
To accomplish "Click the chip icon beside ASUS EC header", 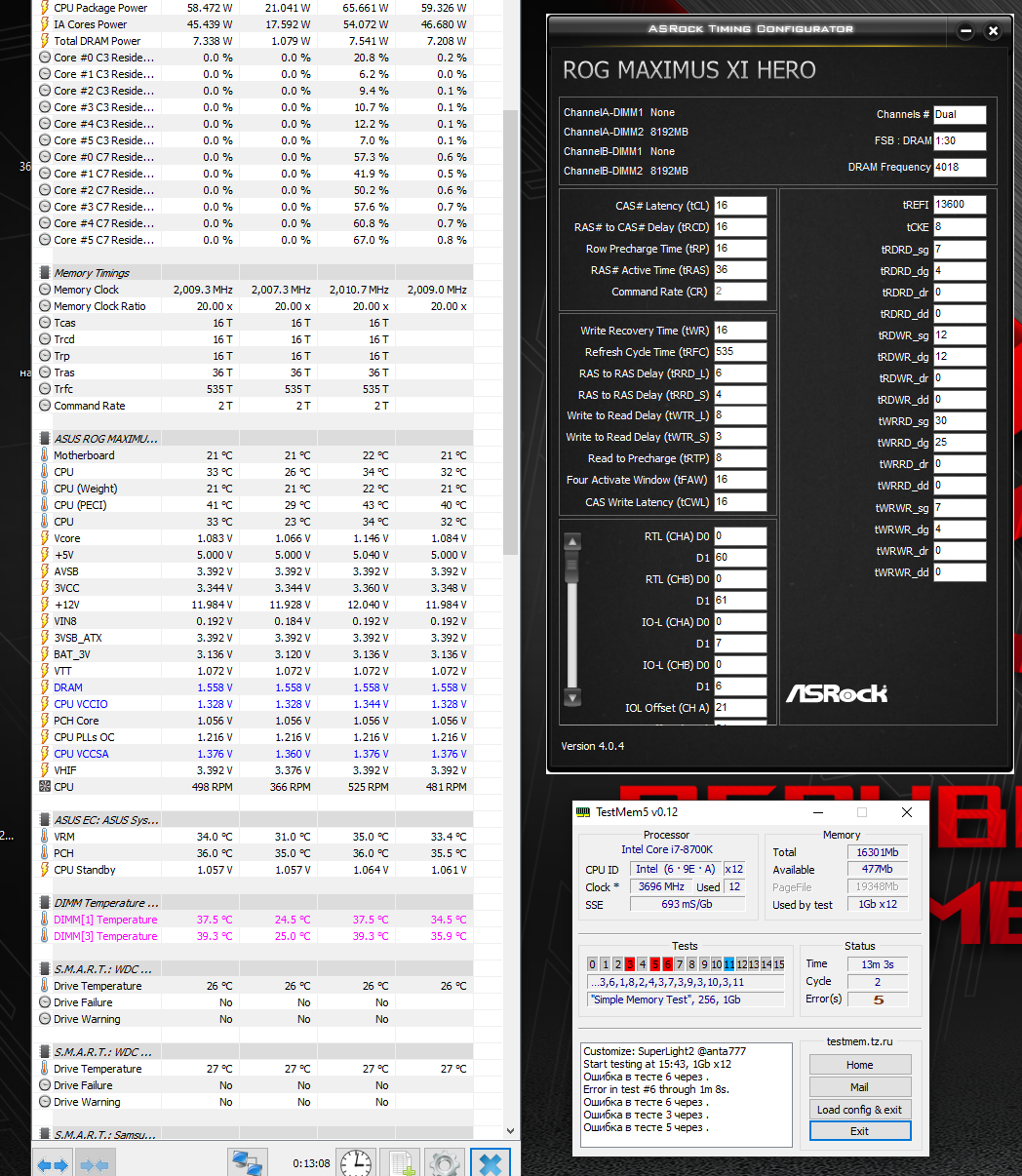I will pos(44,820).
